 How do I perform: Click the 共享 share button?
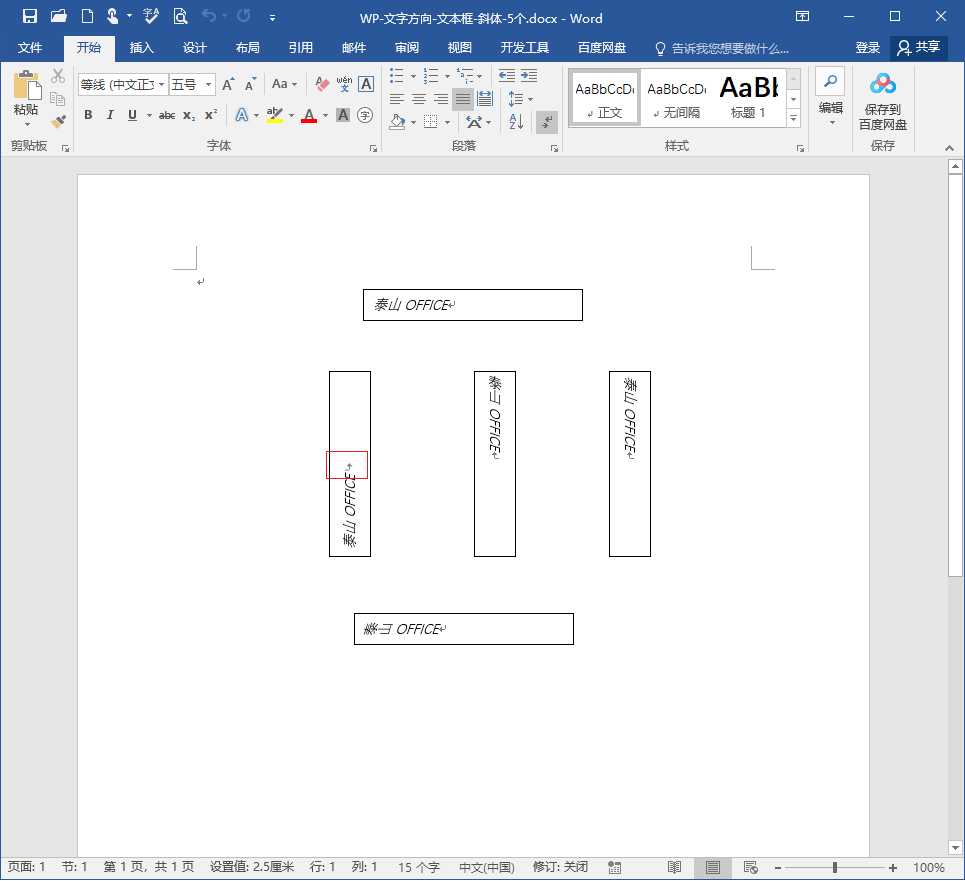[919, 47]
